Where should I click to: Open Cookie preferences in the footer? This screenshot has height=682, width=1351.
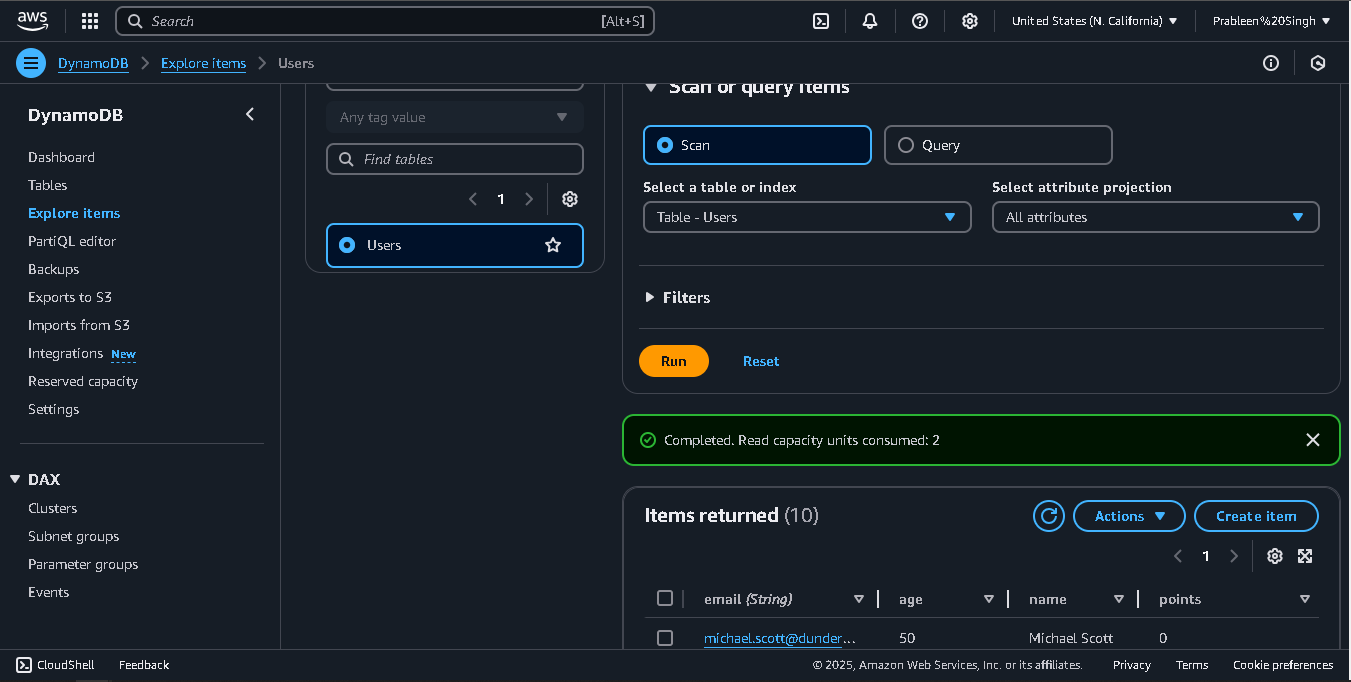click(x=1283, y=665)
